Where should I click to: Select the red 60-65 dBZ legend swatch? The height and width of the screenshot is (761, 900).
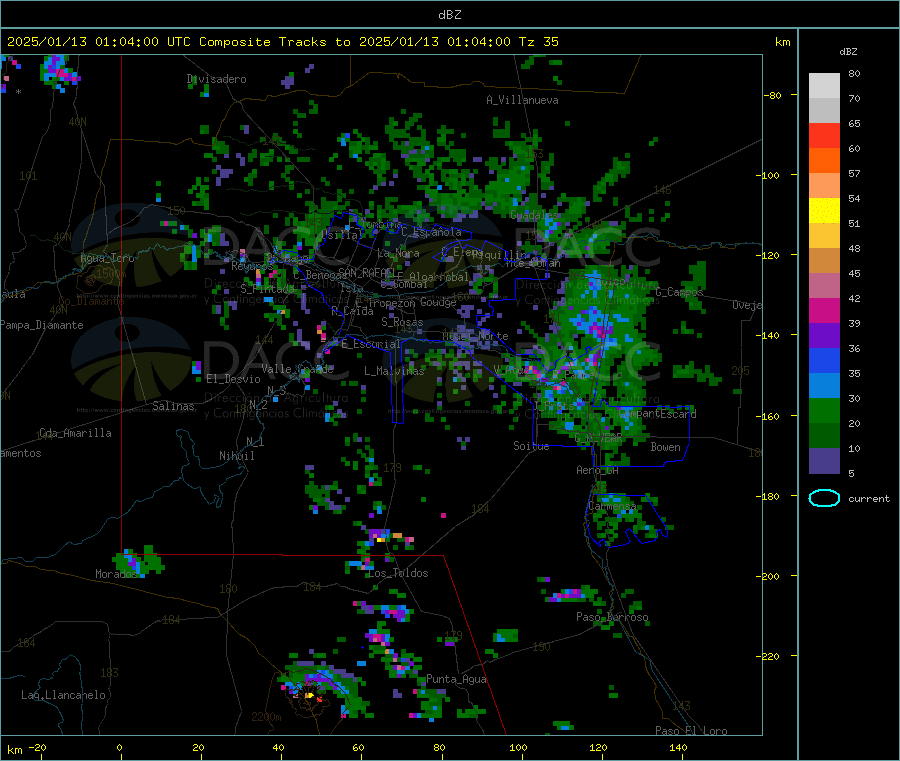coord(824,135)
